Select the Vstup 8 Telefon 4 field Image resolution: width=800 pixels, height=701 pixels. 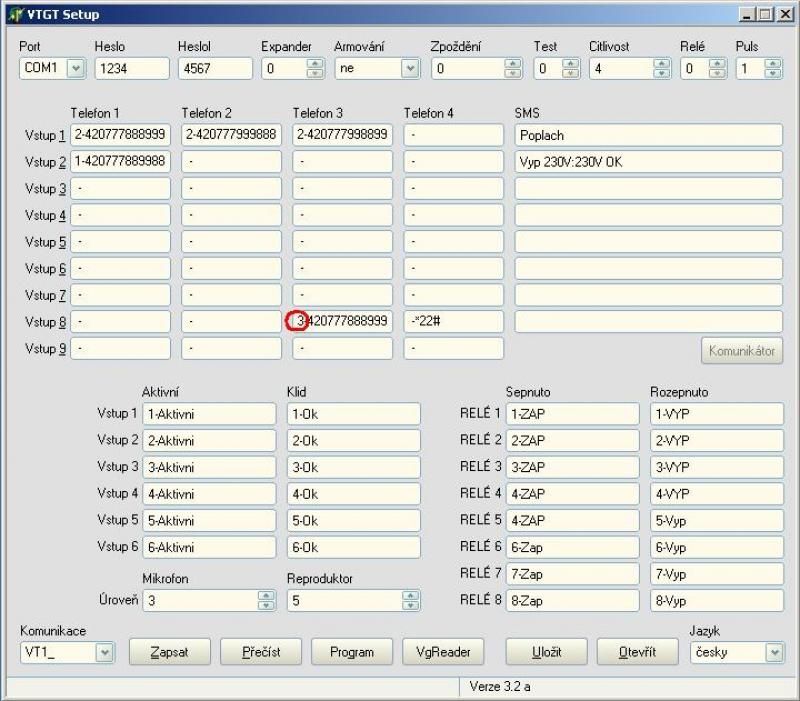point(453,321)
